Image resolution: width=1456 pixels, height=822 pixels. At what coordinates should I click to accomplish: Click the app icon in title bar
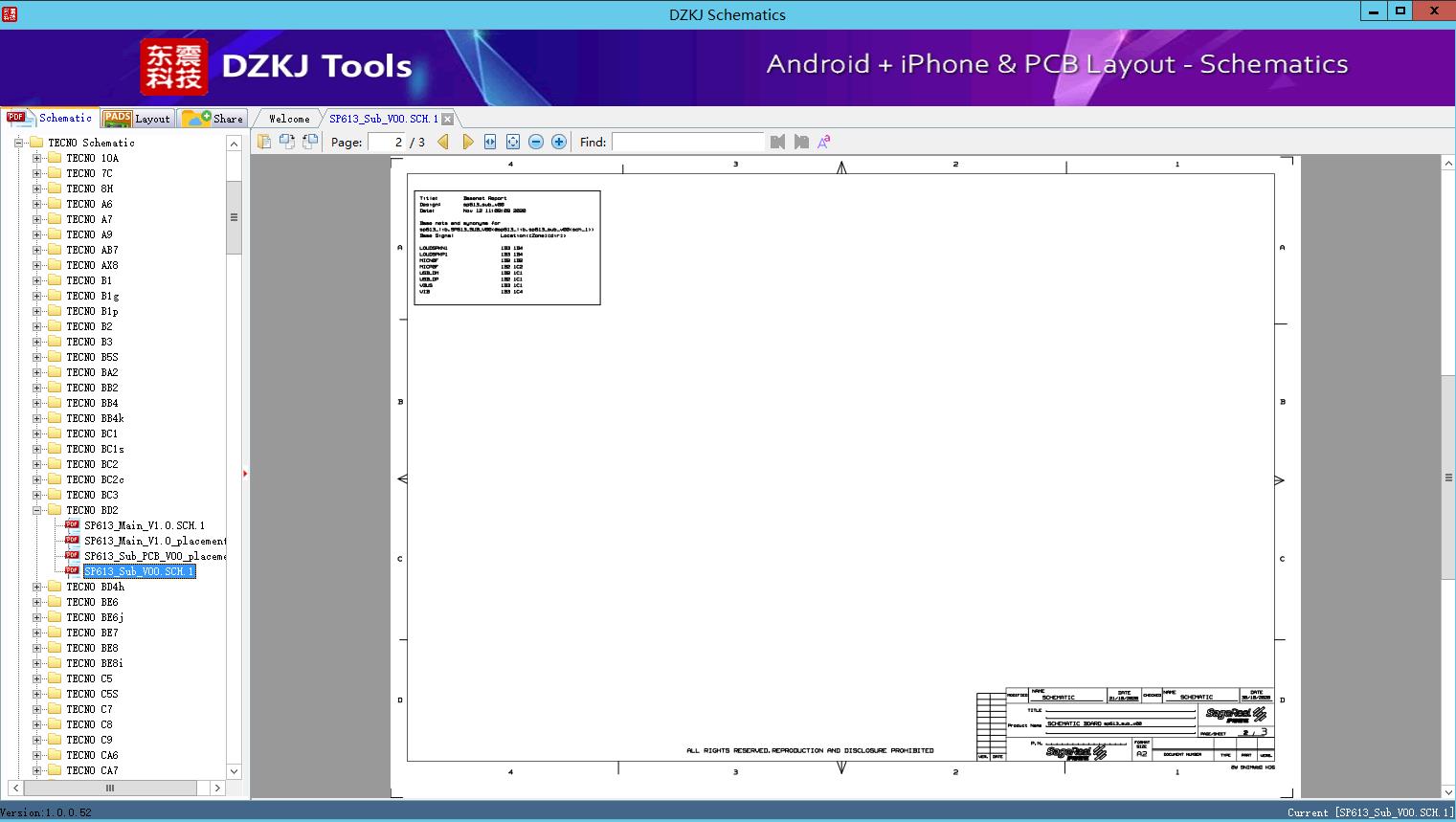pyautogui.click(x=10, y=13)
